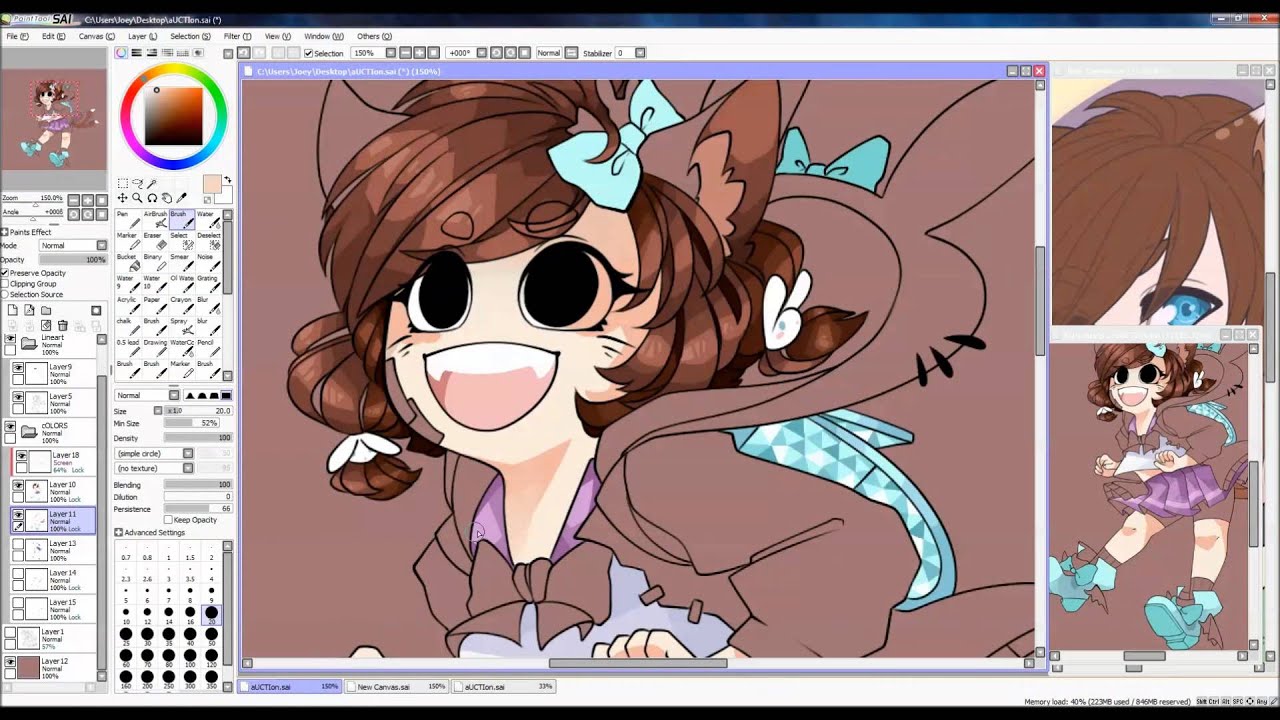
Task: Enable Clipping Group checkbox
Action: click(5, 284)
